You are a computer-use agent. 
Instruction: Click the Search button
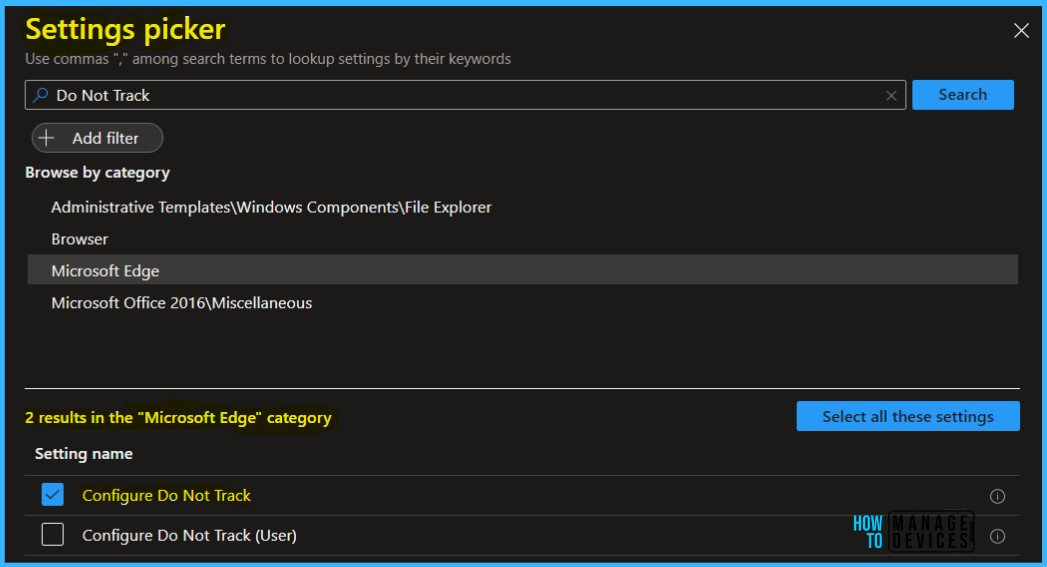click(963, 95)
